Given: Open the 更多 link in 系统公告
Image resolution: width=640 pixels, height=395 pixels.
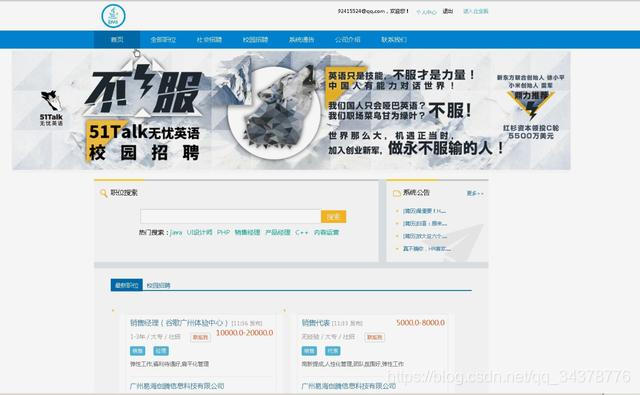Looking at the screenshot, I should (475, 193).
